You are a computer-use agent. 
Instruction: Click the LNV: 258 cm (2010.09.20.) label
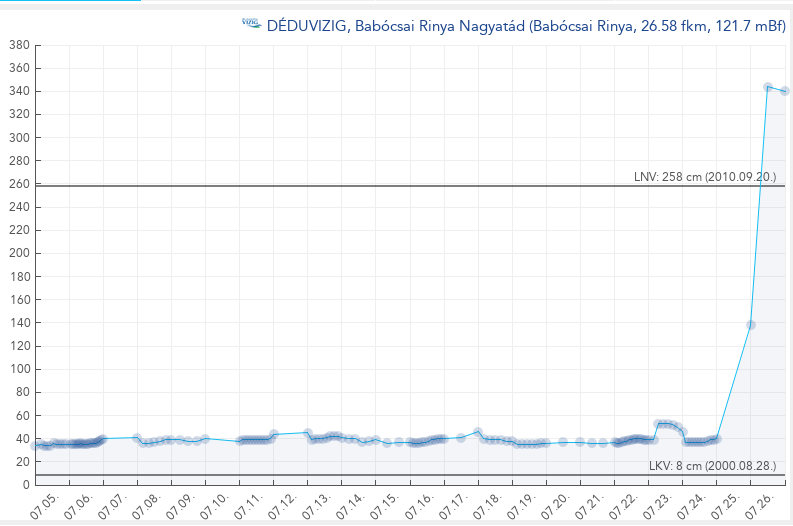click(x=706, y=176)
